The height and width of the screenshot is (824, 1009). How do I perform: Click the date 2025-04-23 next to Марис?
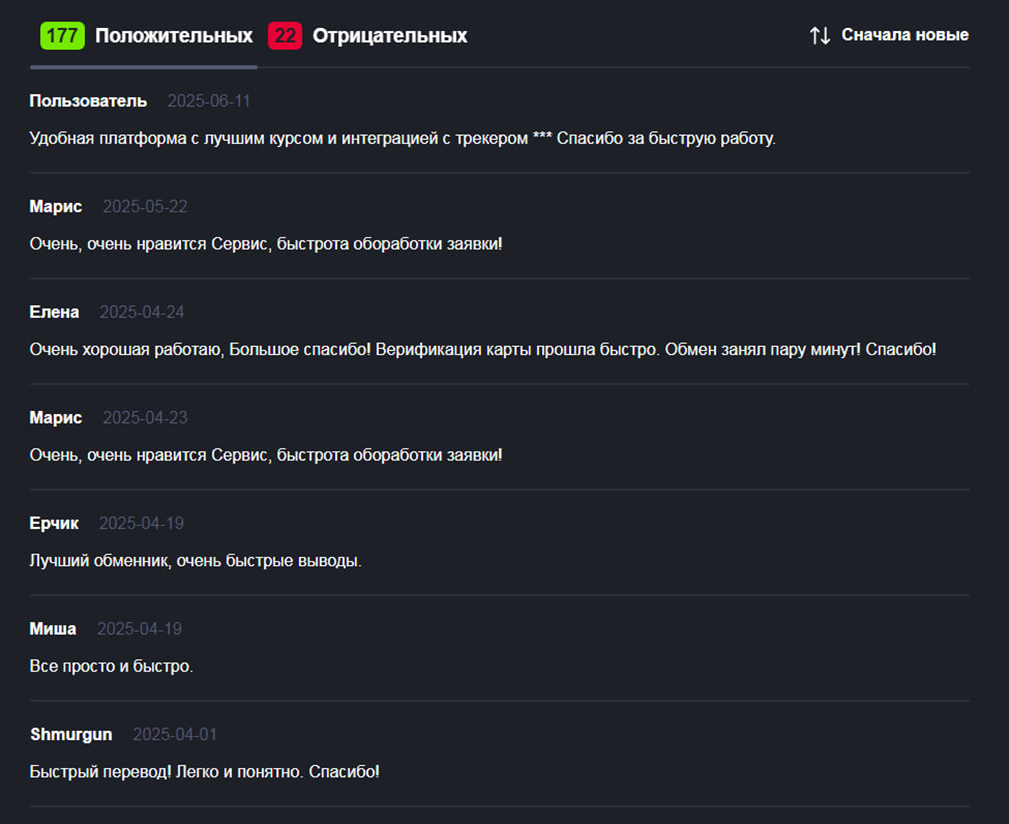(145, 418)
